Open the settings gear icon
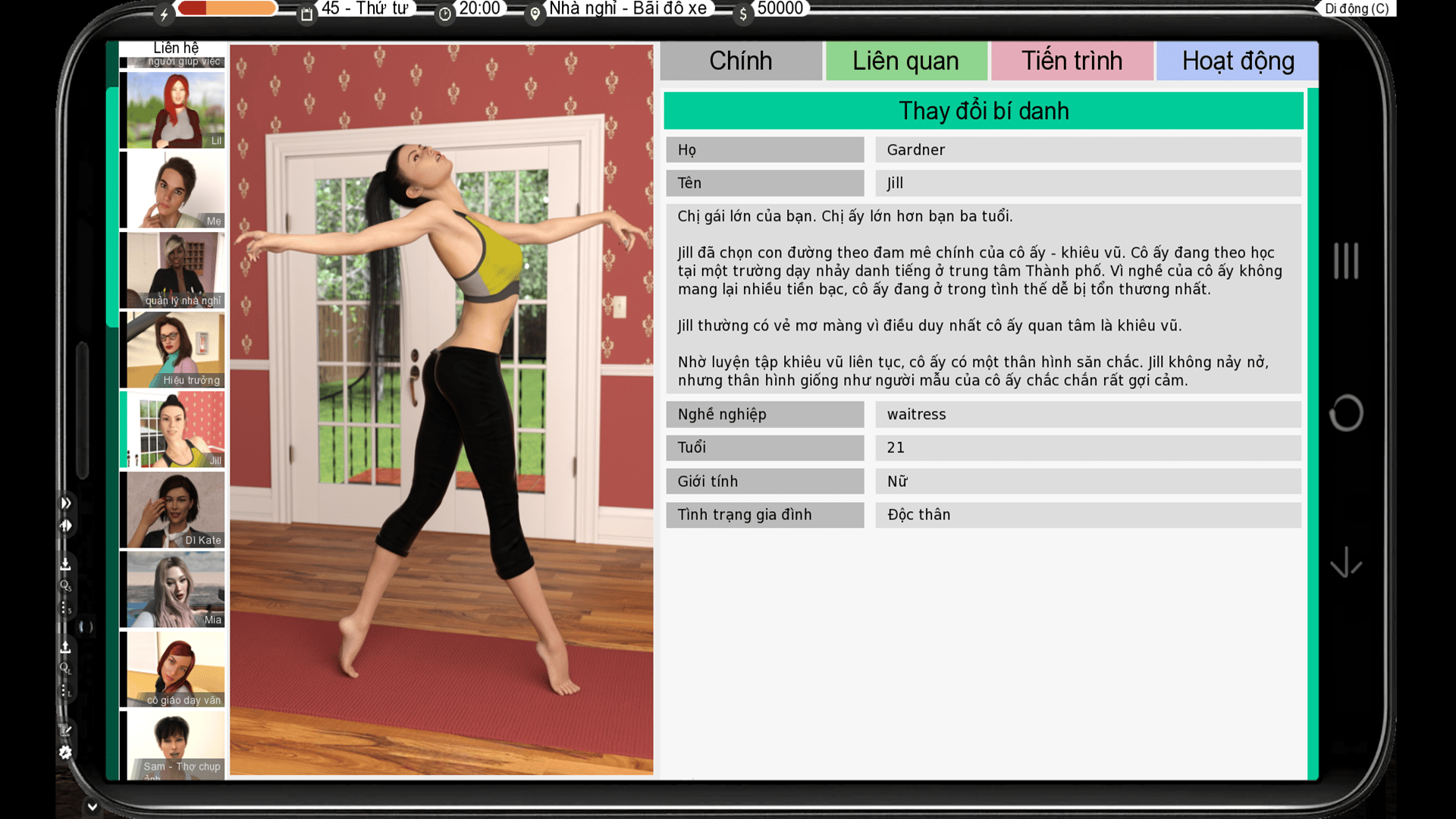The width and height of the screenshot is (1456, 819). click(65, 752)
